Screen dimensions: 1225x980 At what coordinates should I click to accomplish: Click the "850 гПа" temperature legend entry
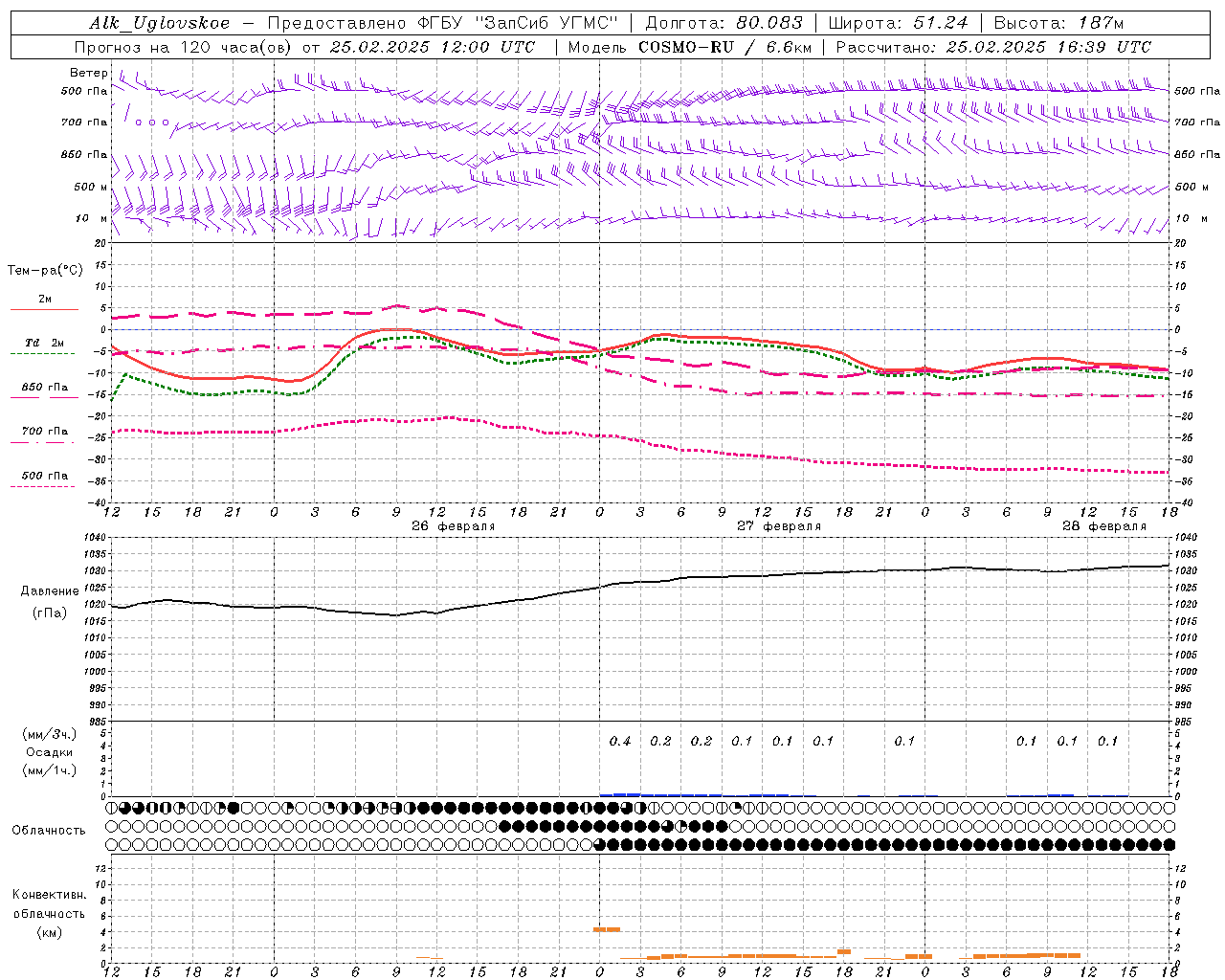pos(45,388)
